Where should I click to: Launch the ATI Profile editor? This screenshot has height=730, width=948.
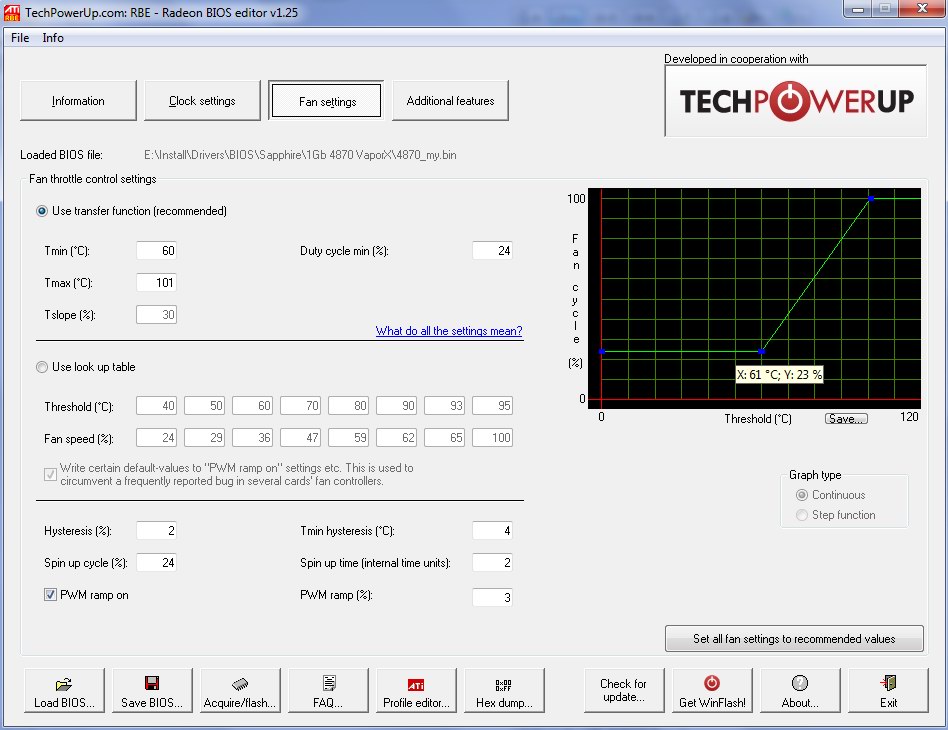[x=416, y=691]
